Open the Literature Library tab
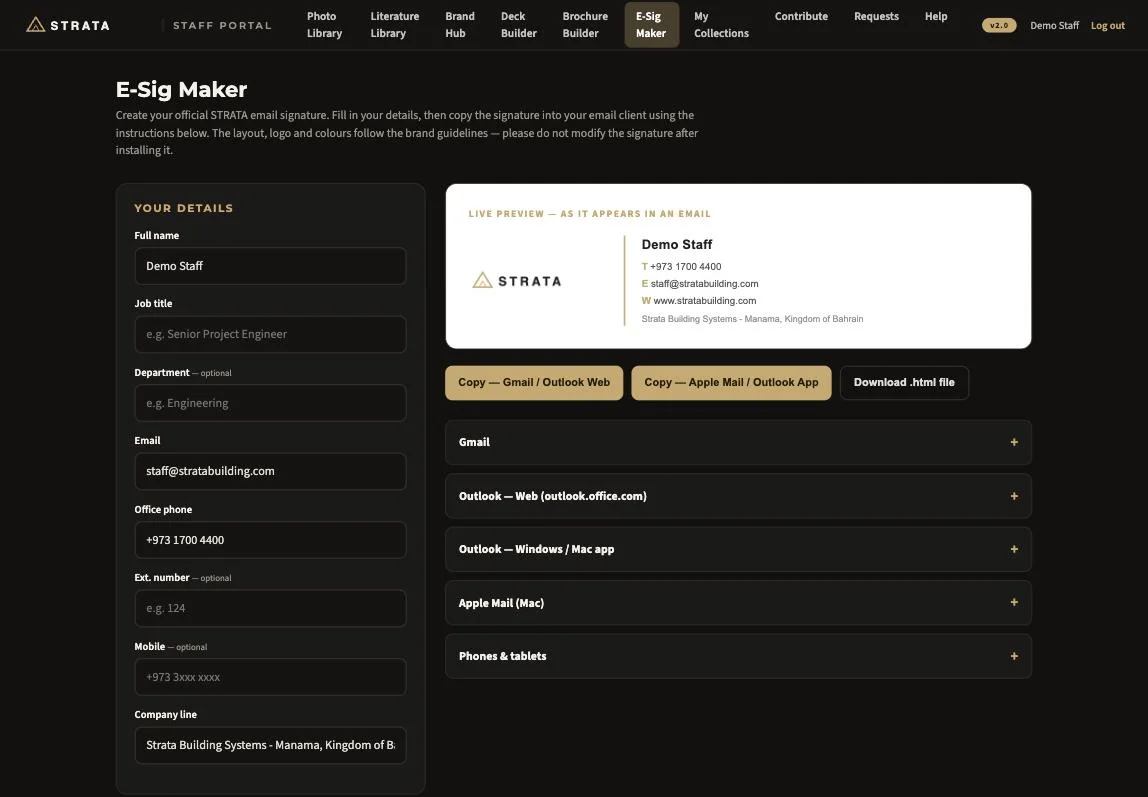 [395, 25]
